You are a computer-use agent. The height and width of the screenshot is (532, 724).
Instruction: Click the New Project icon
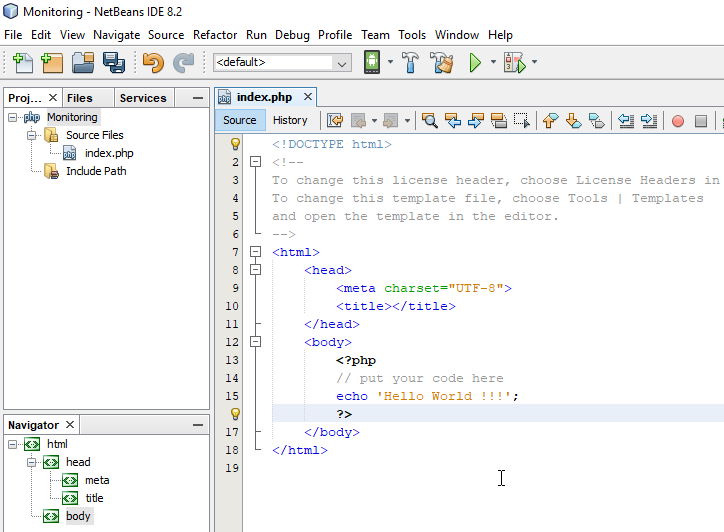[52, 62]
